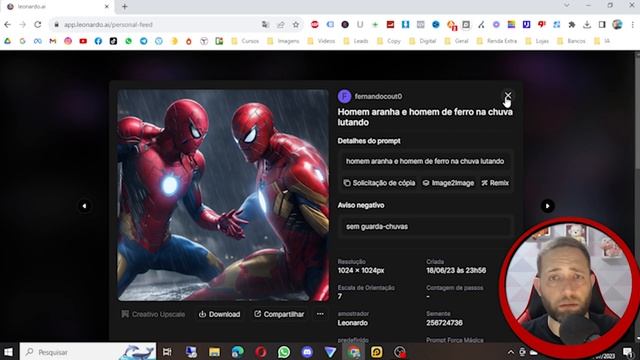Open the Videos bookmark folder
Screen dimensions: 640x360
[321, 41]
